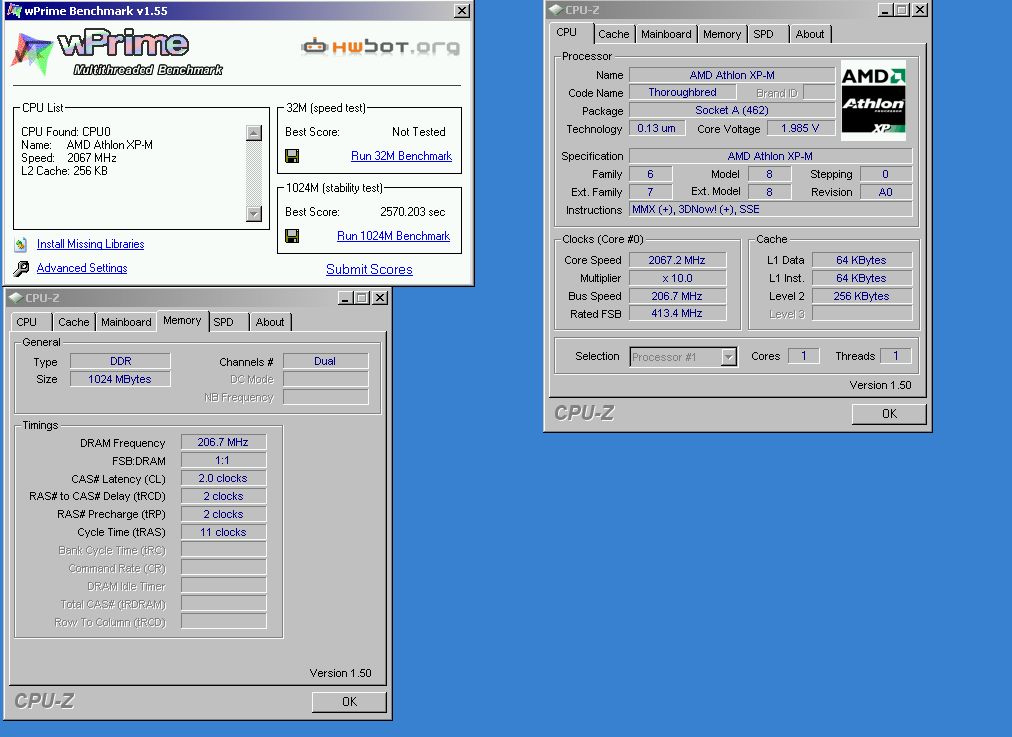This screenshot has height=737, width=1012.
Task: Click the Revision value A0
Action: click(886, 192)
